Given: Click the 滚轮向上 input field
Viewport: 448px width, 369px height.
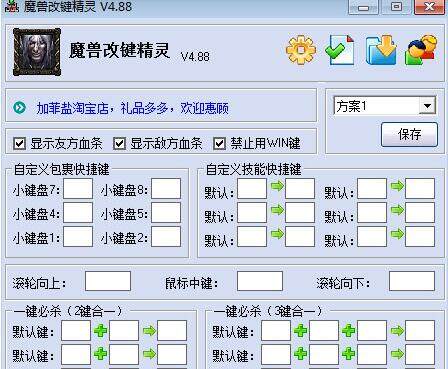Looking at the screenshot, I should [x=108, y=281].
